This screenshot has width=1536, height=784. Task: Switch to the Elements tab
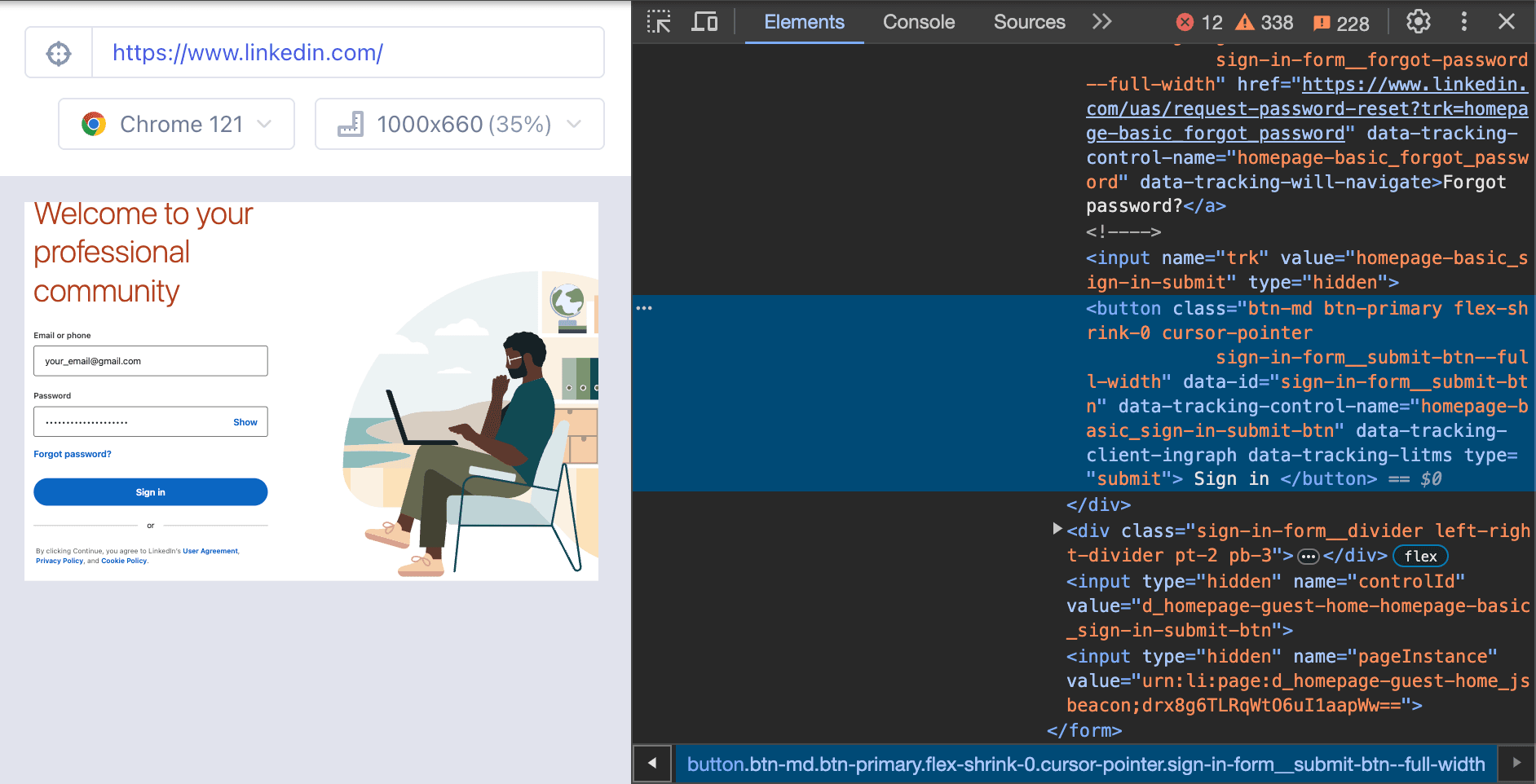pyautogui.click(x=804, y=22)
